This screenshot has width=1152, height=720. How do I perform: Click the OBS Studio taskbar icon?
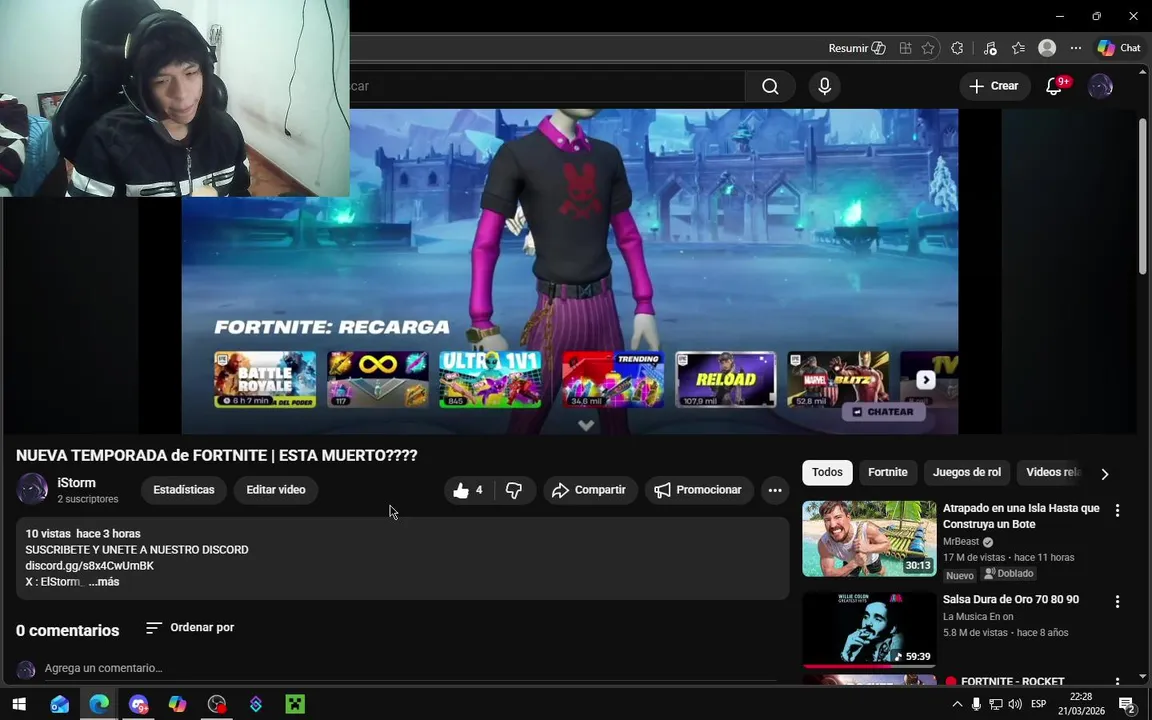click(217, 705)
